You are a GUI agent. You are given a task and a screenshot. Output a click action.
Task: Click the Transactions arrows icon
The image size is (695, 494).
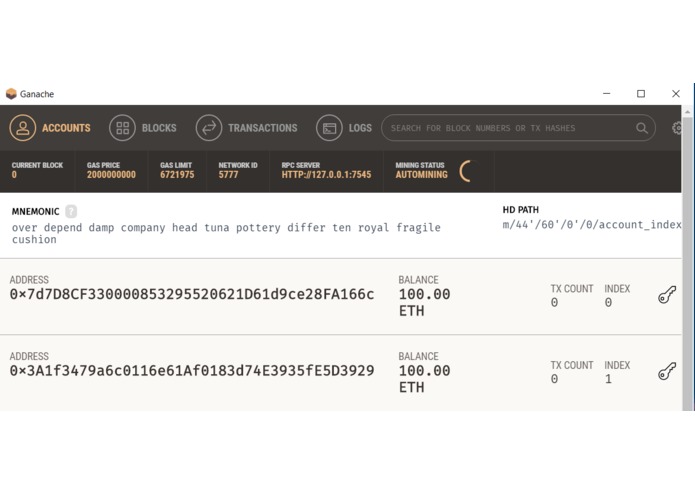[x=209, y=128]
